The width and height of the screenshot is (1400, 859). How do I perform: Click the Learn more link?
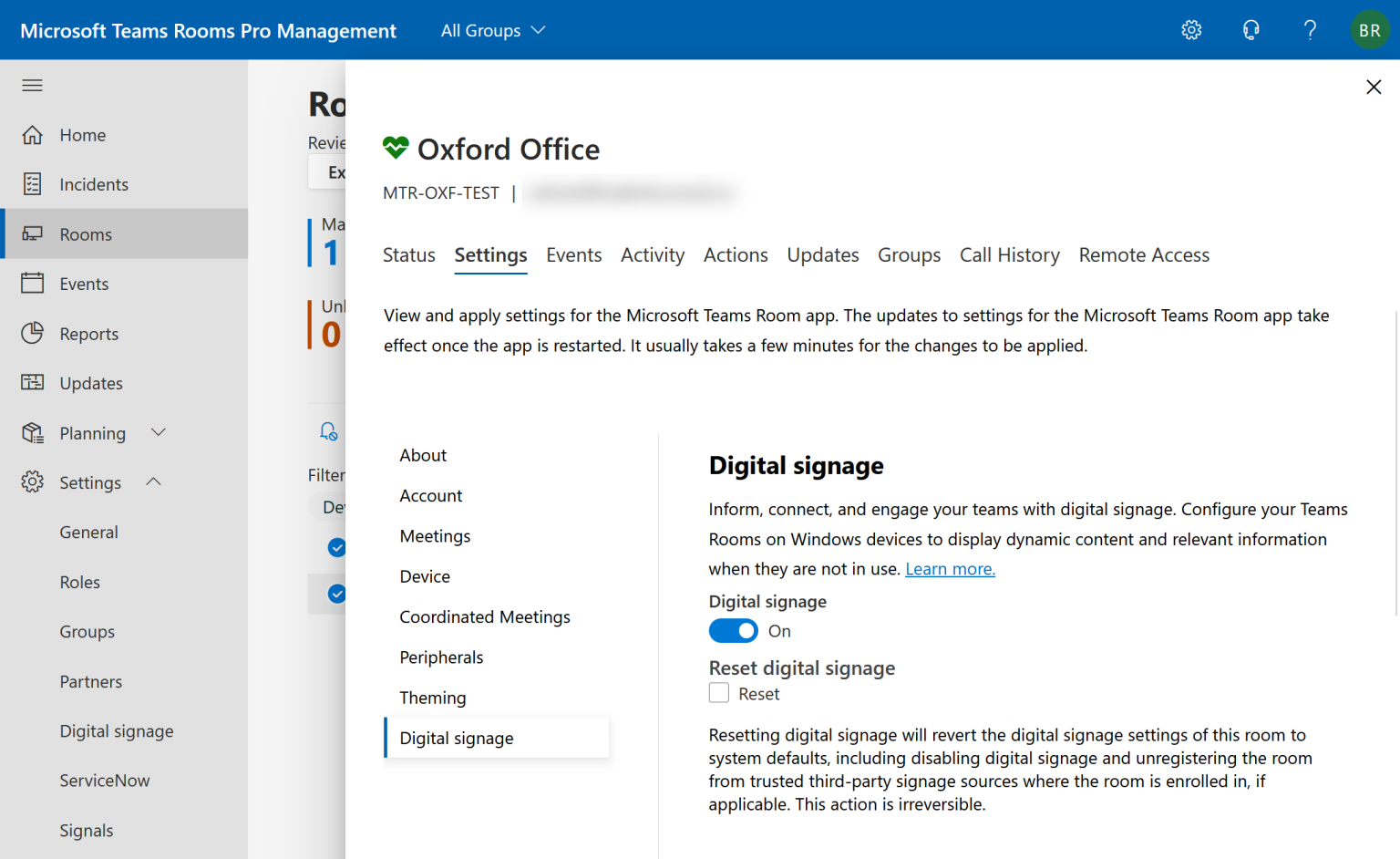tap(950, 568)
